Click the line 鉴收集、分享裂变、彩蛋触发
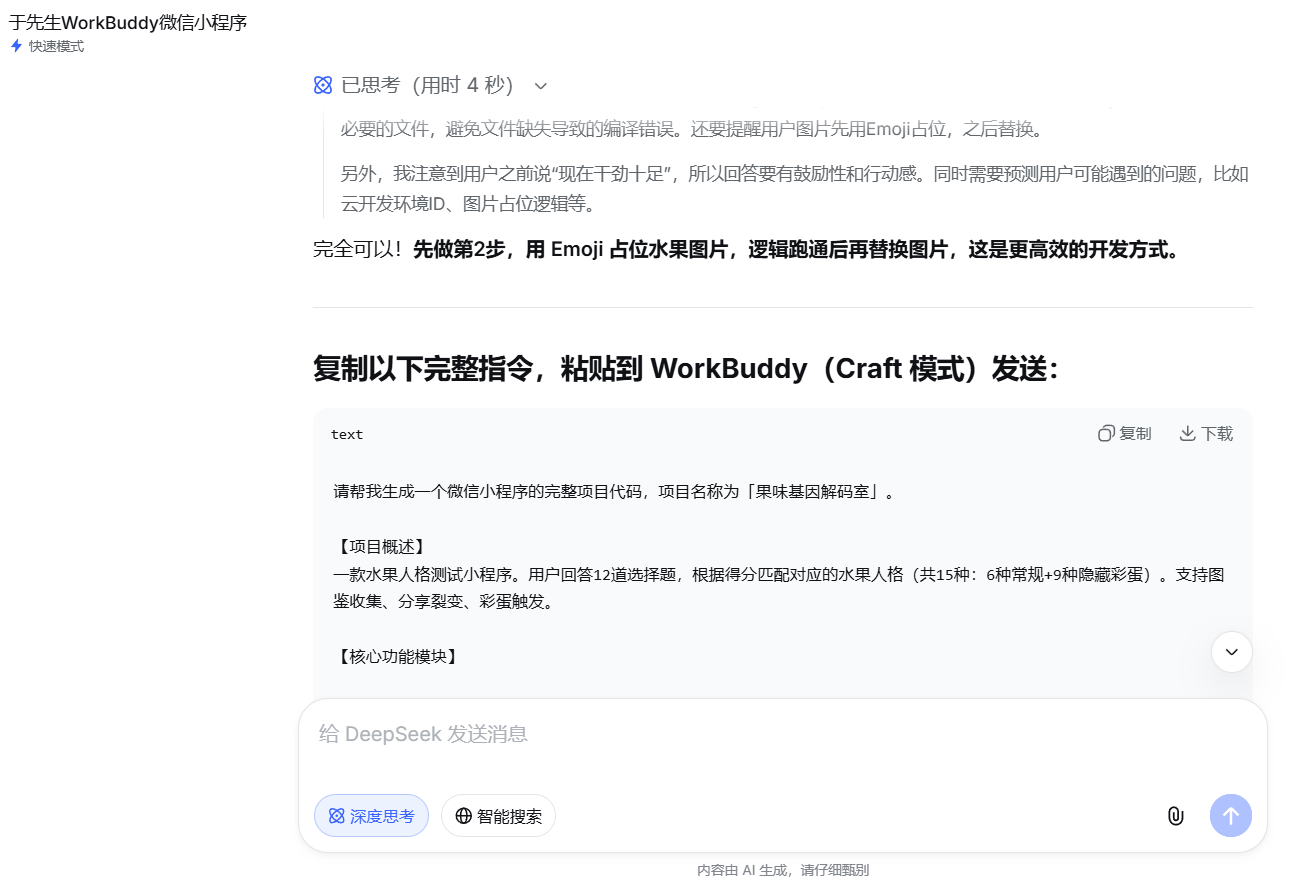Screen dimensions: 1294x880 click(x=444, y=602)
